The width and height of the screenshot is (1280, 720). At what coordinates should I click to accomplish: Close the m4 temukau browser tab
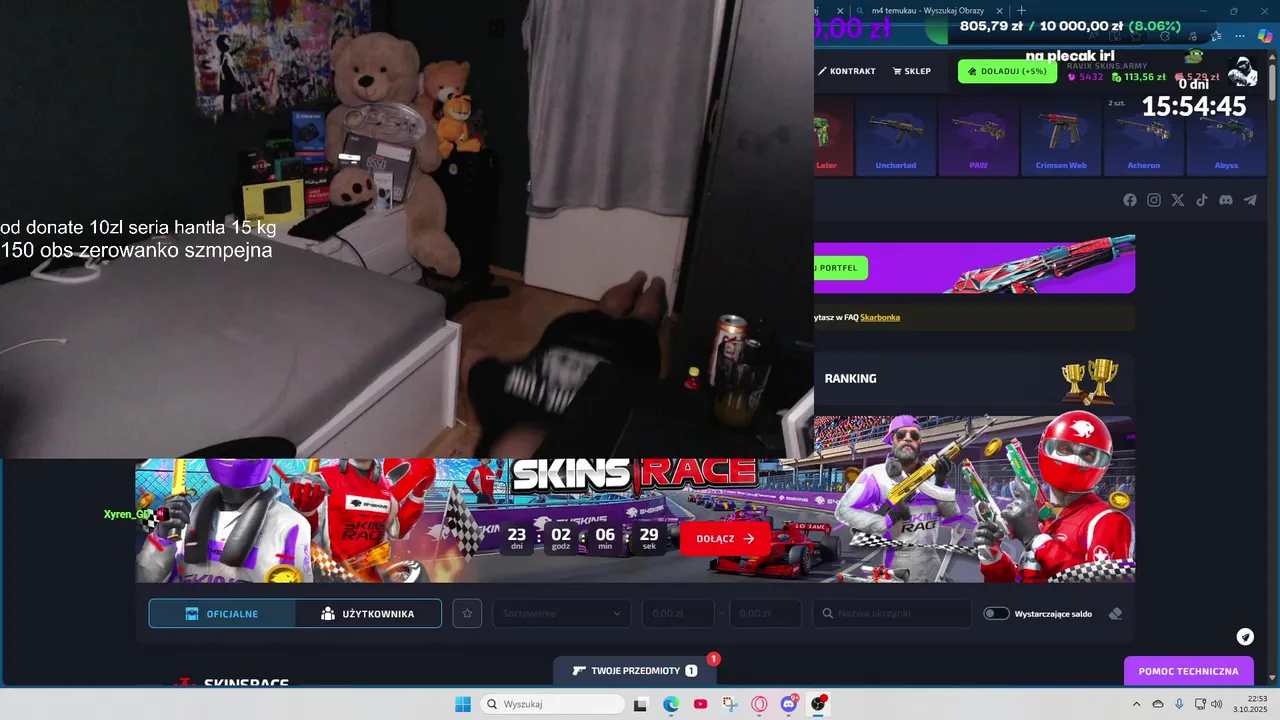tap(999, 10)
